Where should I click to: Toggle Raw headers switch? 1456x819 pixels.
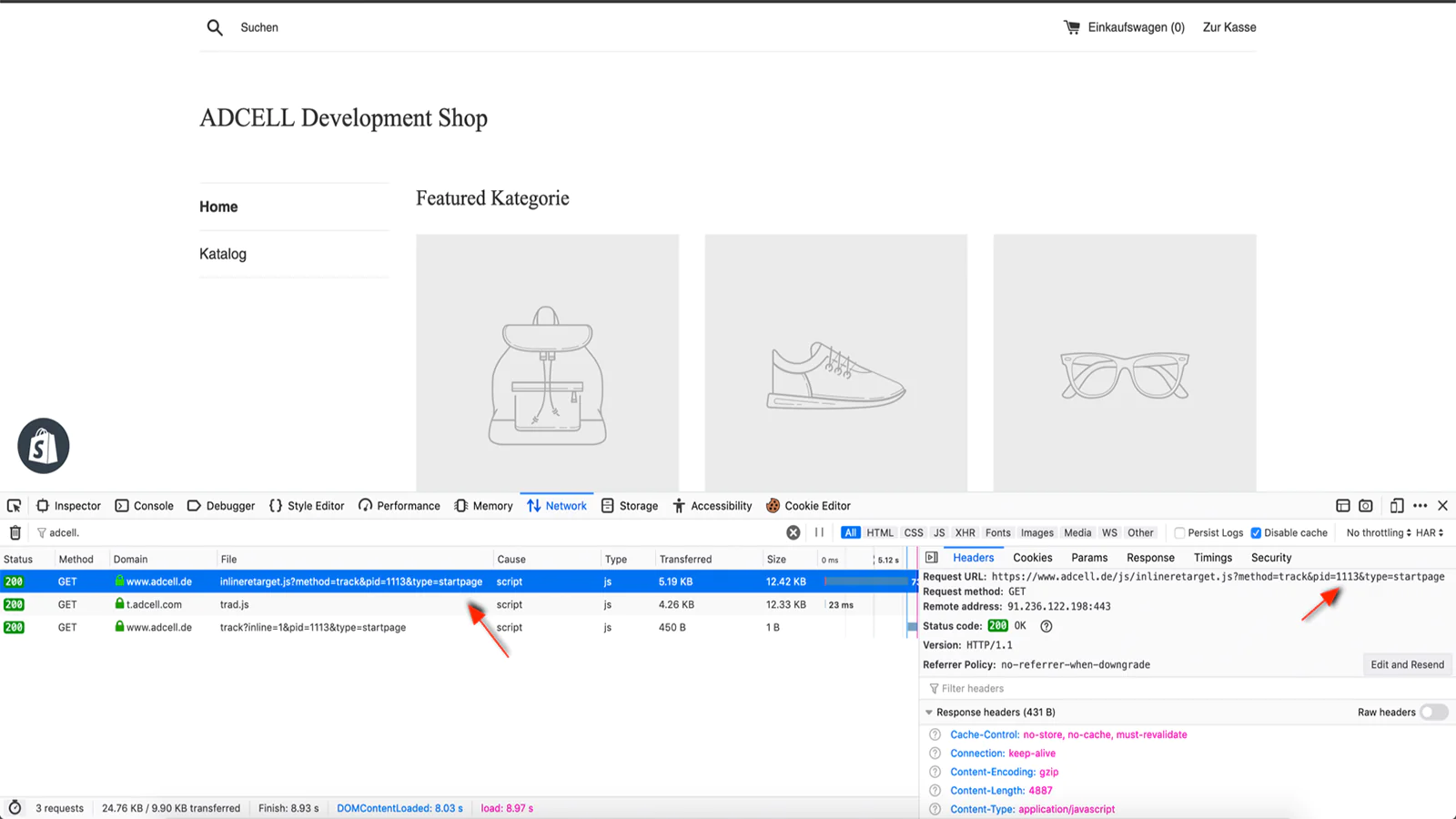coord(1434,713)
